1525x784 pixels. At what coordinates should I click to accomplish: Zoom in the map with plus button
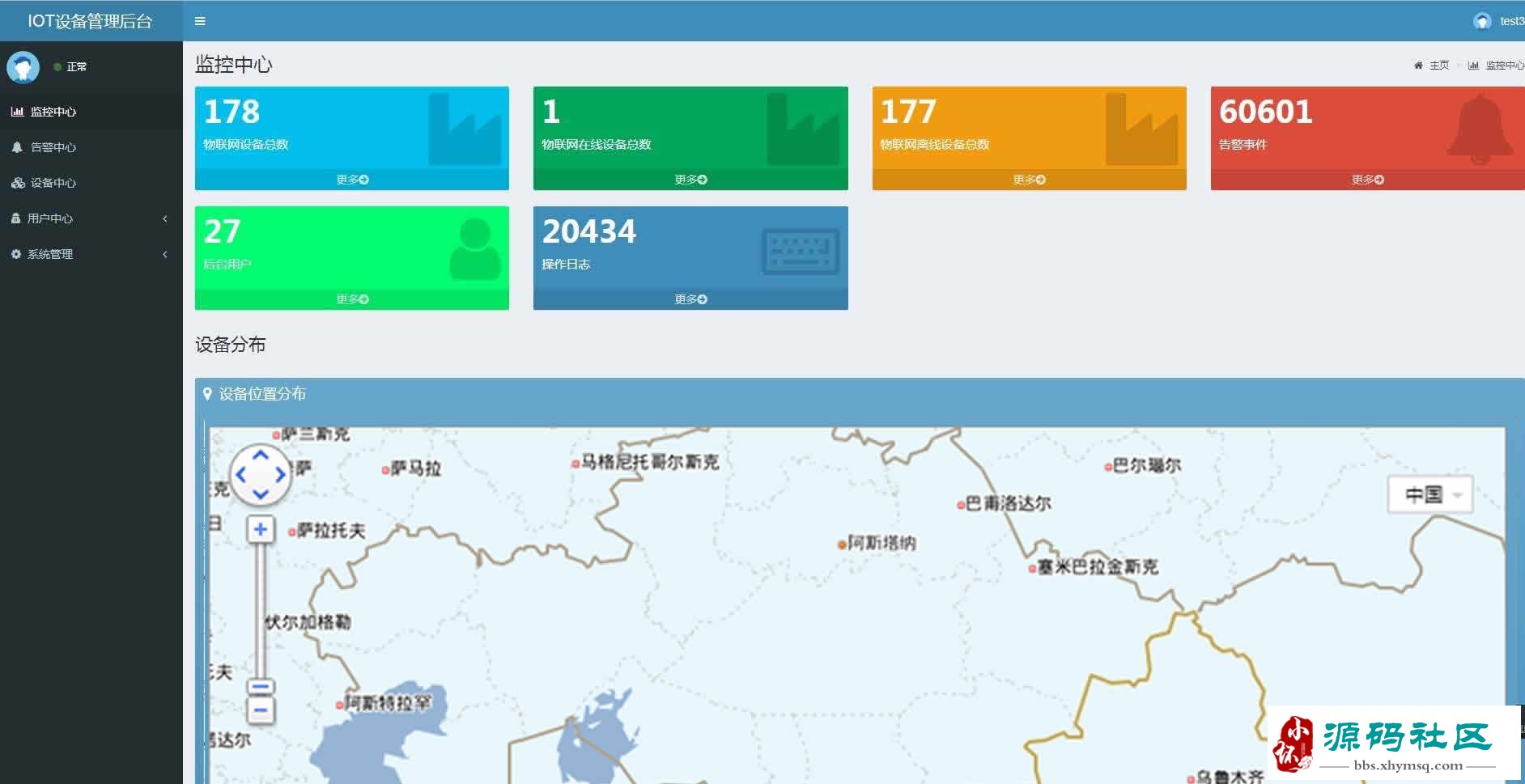pyautogui.click(x=260, y=530)
